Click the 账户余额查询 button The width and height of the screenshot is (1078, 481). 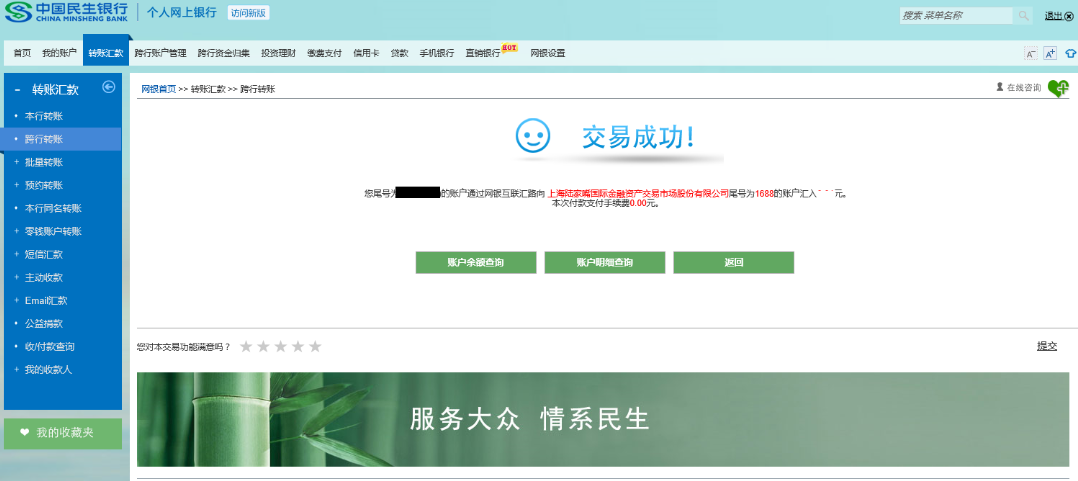click(476, 262)
